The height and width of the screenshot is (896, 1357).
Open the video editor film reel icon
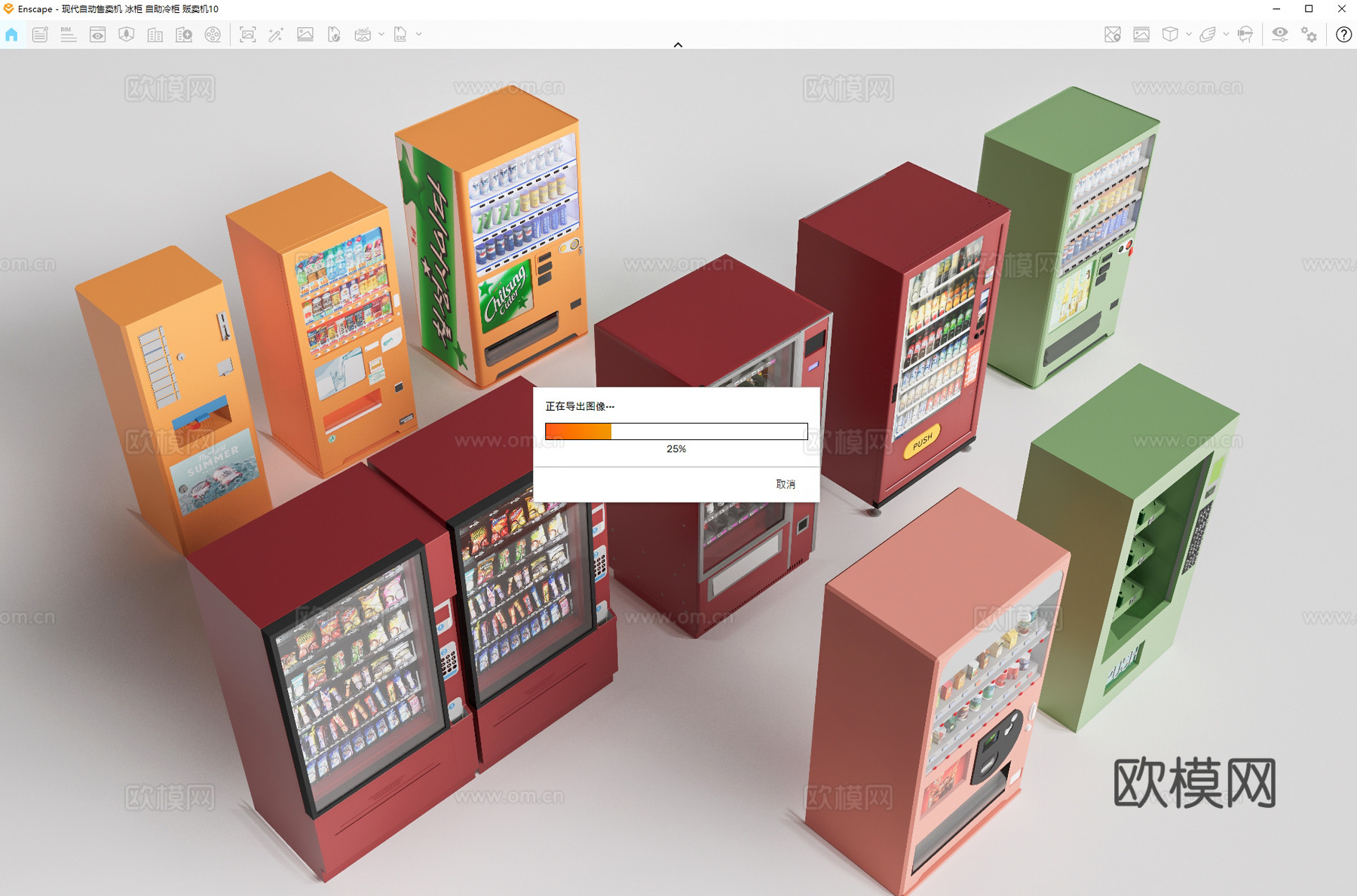[x=213, y=35]
